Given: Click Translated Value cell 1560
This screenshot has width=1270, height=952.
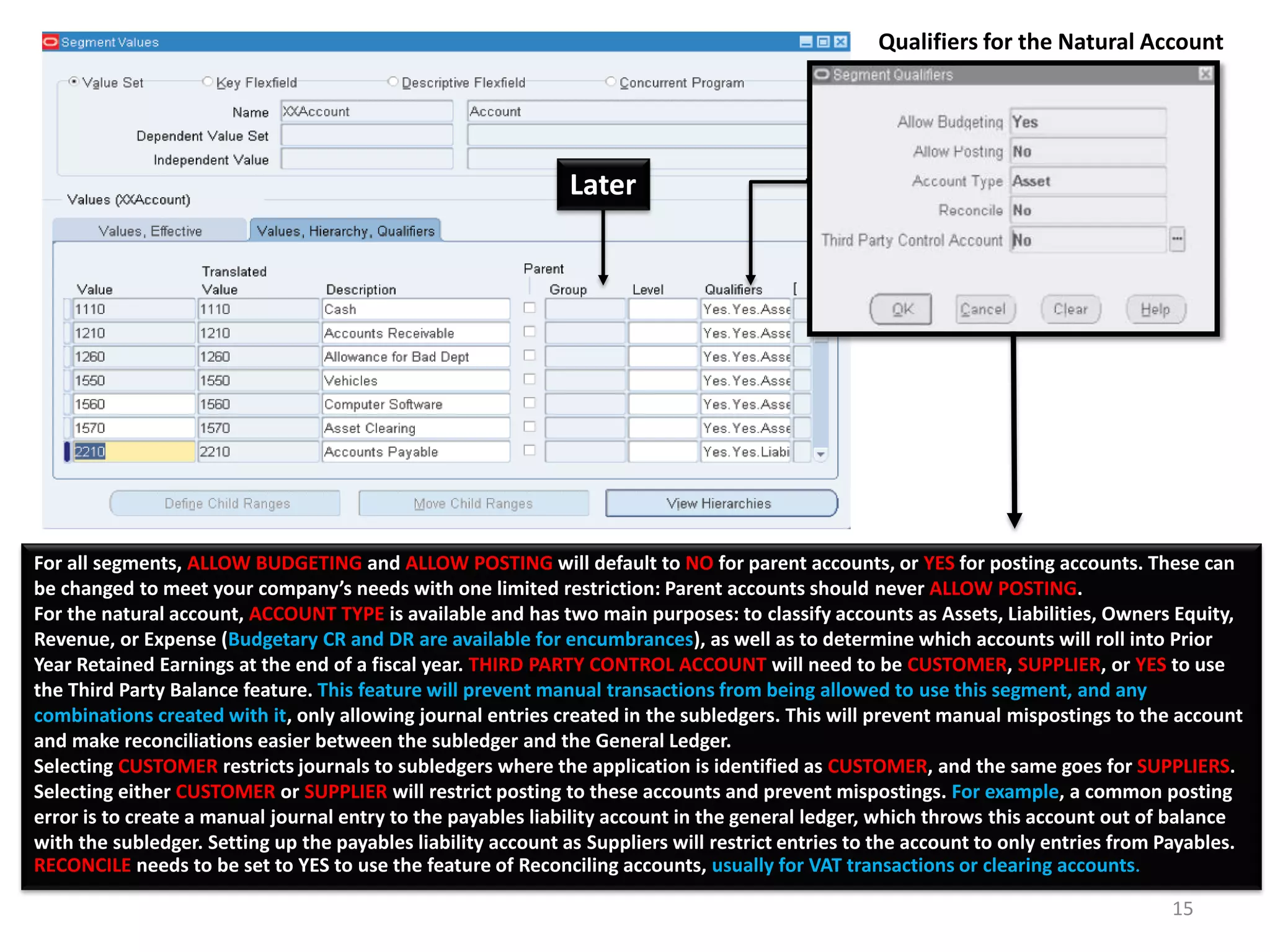Looking at the screenshot, I should (258, 404).
